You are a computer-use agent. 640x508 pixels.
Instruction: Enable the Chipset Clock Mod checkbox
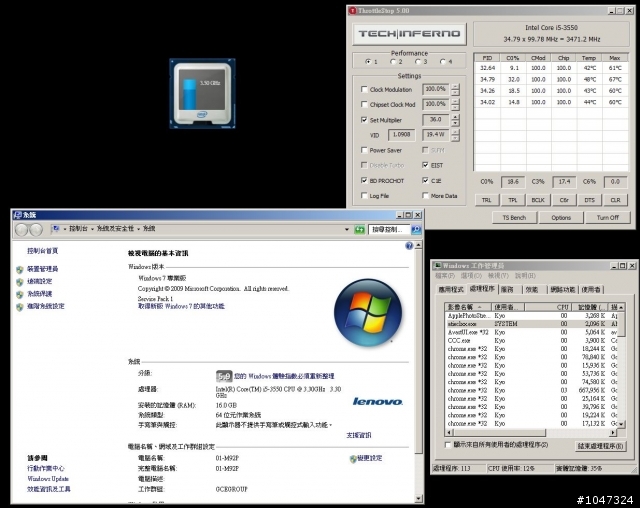(x=364, y=104)
